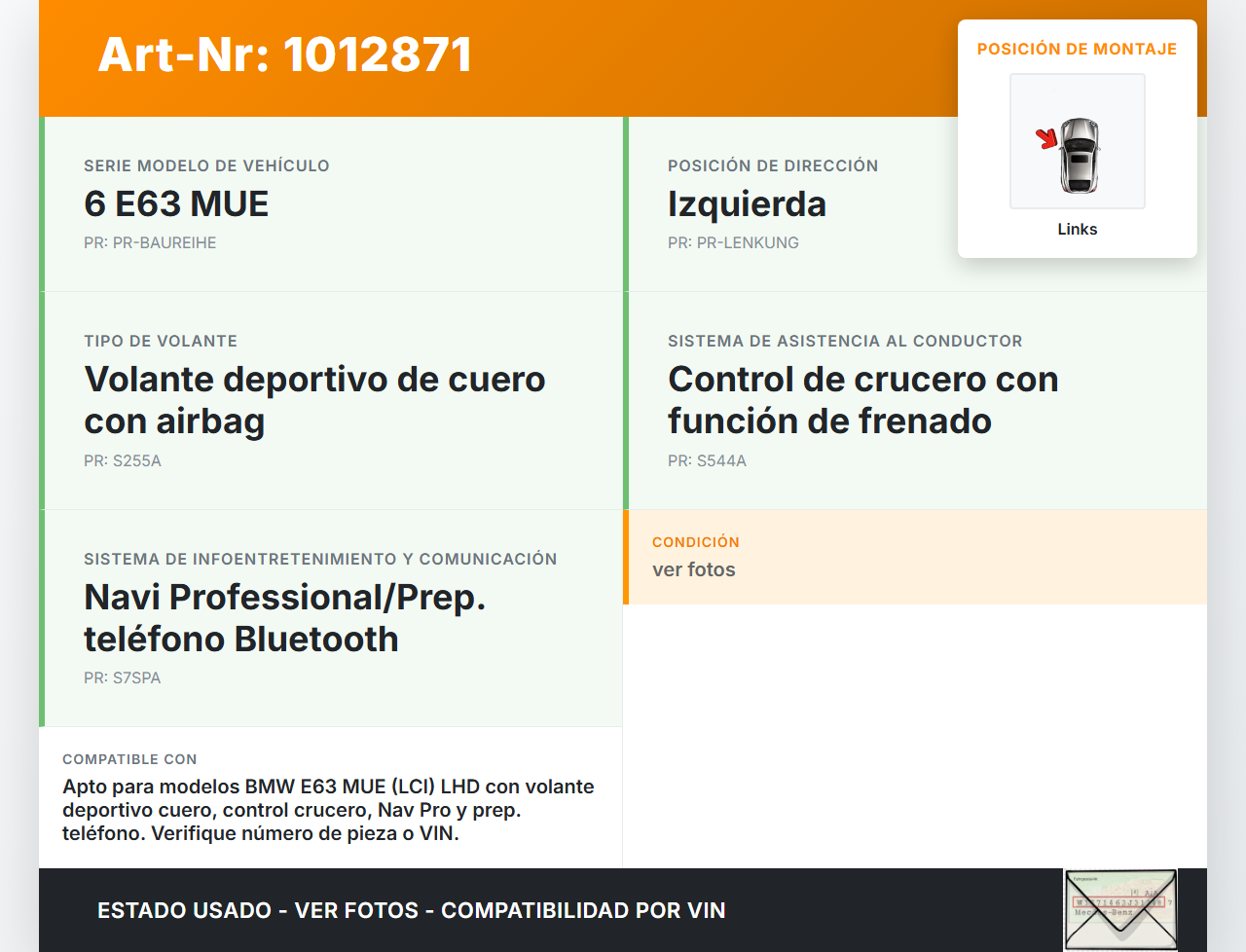Viewport: 1246px width, 952px height.
Task: Click the "PR: PR-LENKUNG" code
Action: click(x=733, y=242)
